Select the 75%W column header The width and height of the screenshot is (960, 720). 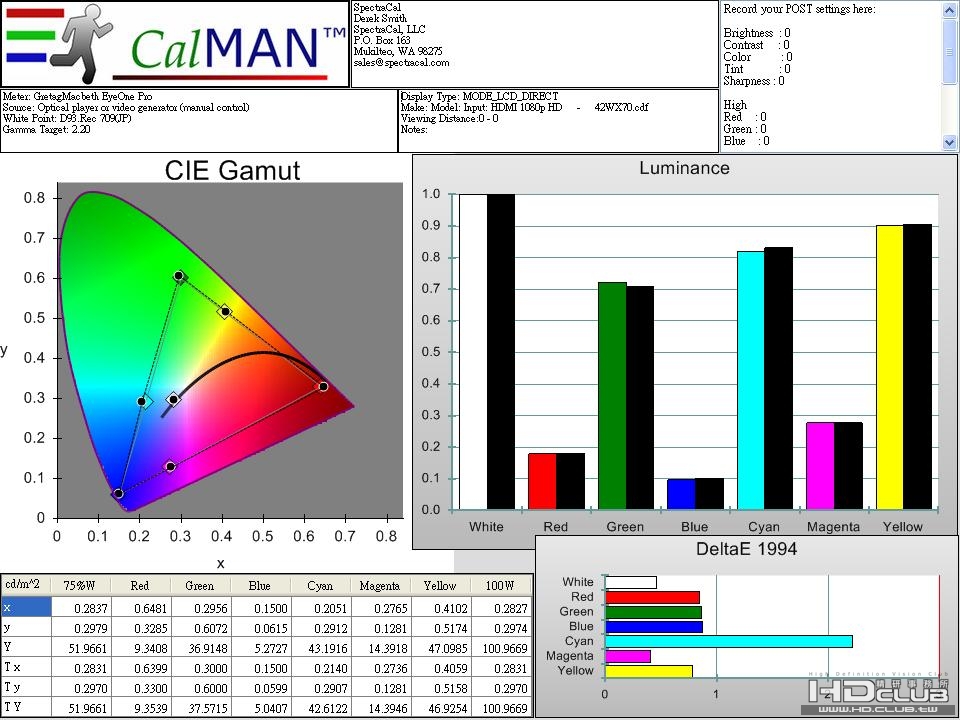click(x=80, y=585)
